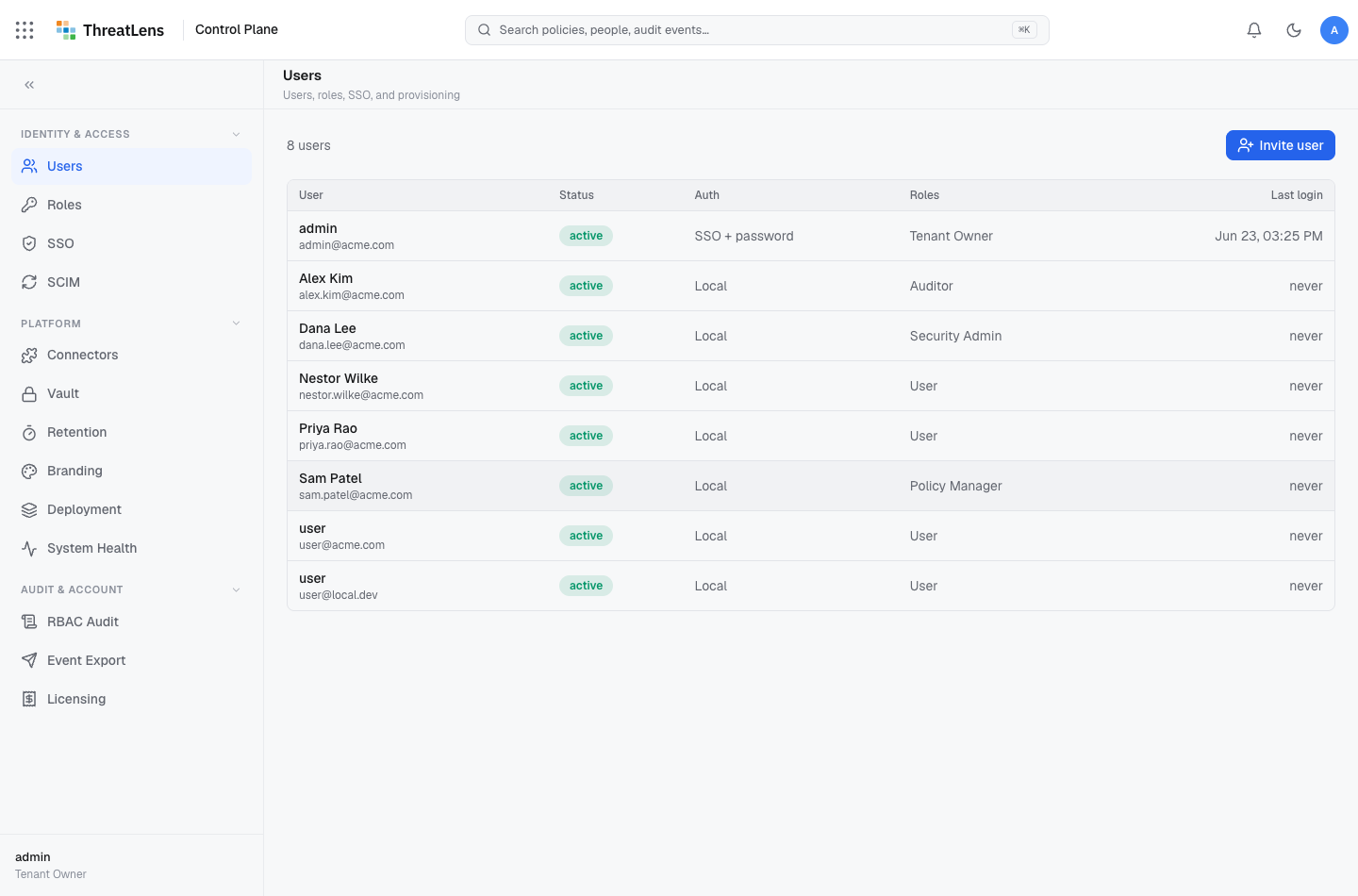Click the Roles column header

[x=924, y=195]
